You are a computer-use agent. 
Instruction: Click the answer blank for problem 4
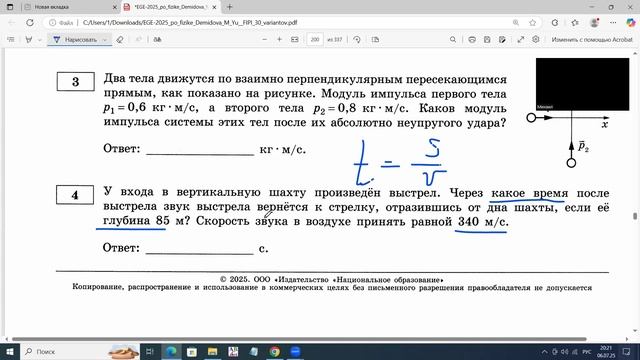coord(200,249)
